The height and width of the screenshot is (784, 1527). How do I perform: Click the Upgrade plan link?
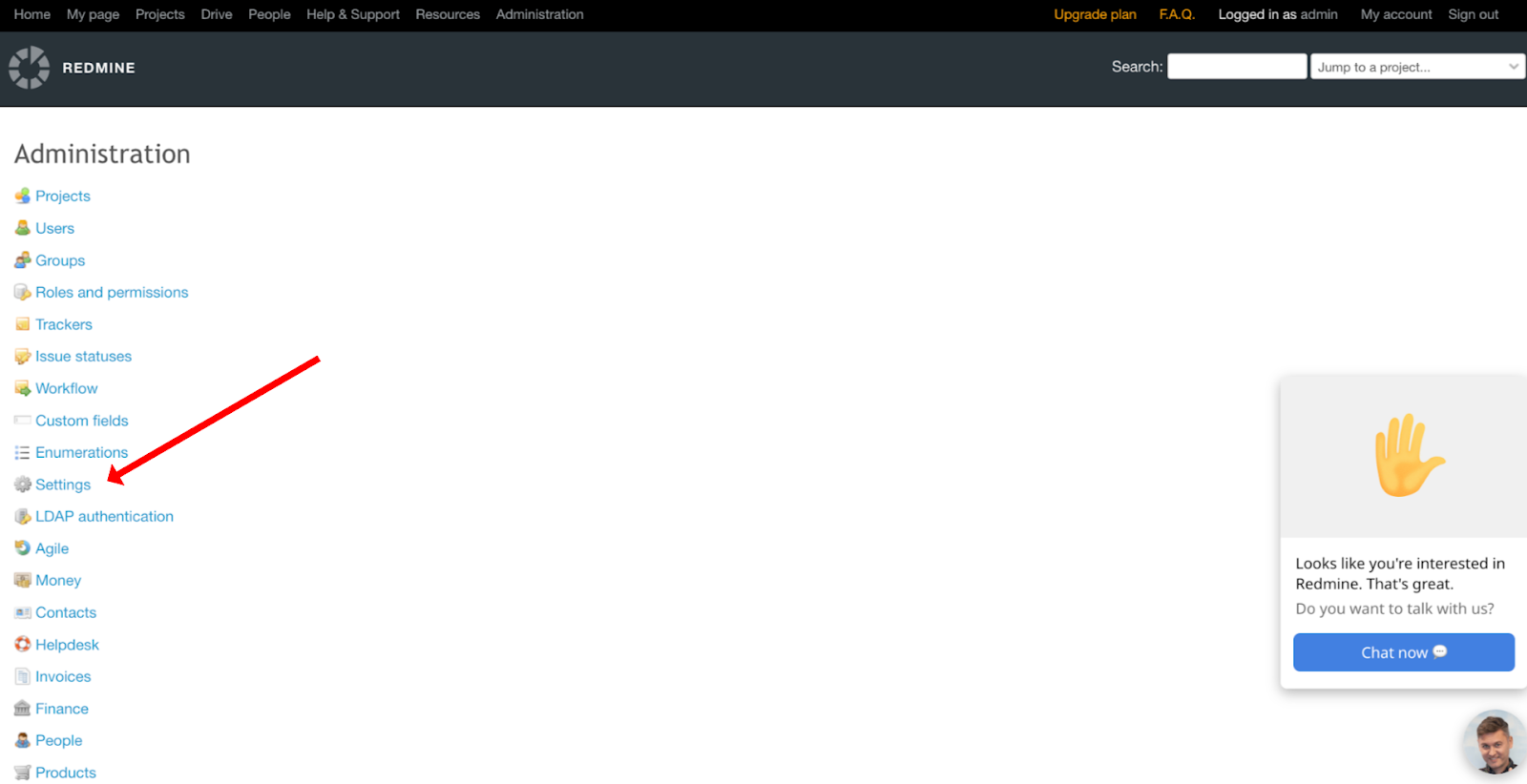pyautogui.click(x=1096, y=14)
